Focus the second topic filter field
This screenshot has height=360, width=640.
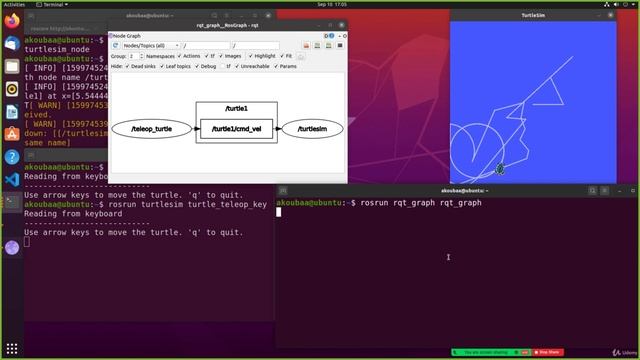pyautogui.click(x=256, y=46)
